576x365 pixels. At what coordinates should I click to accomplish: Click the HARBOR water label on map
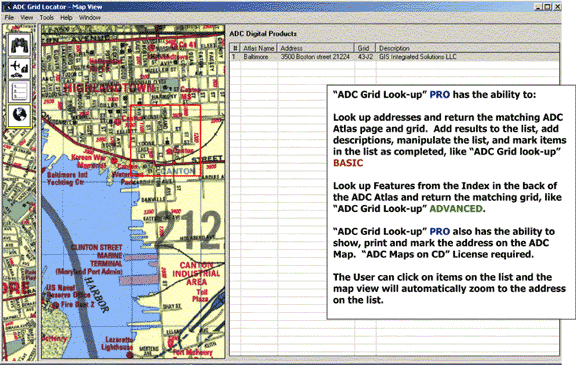pos(96,295)
